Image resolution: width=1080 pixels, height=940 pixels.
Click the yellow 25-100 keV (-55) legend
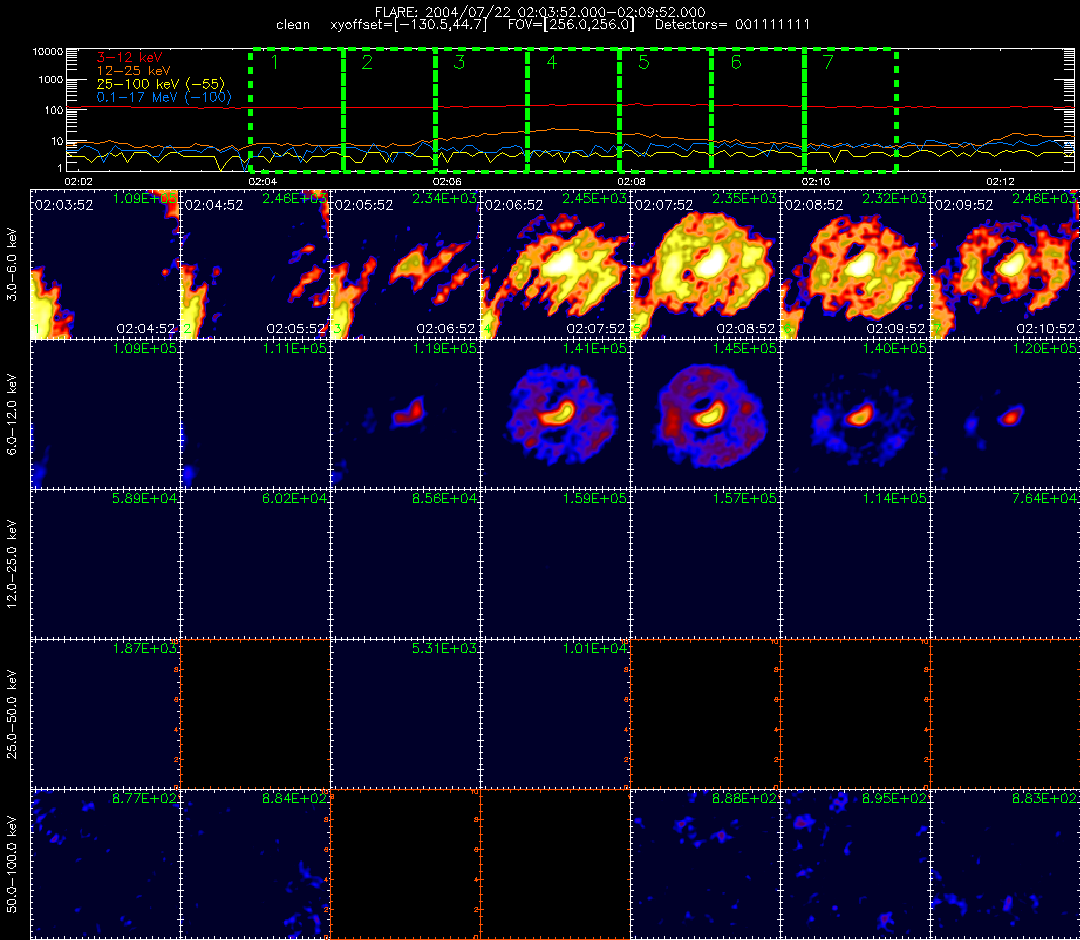coord(160,84)
